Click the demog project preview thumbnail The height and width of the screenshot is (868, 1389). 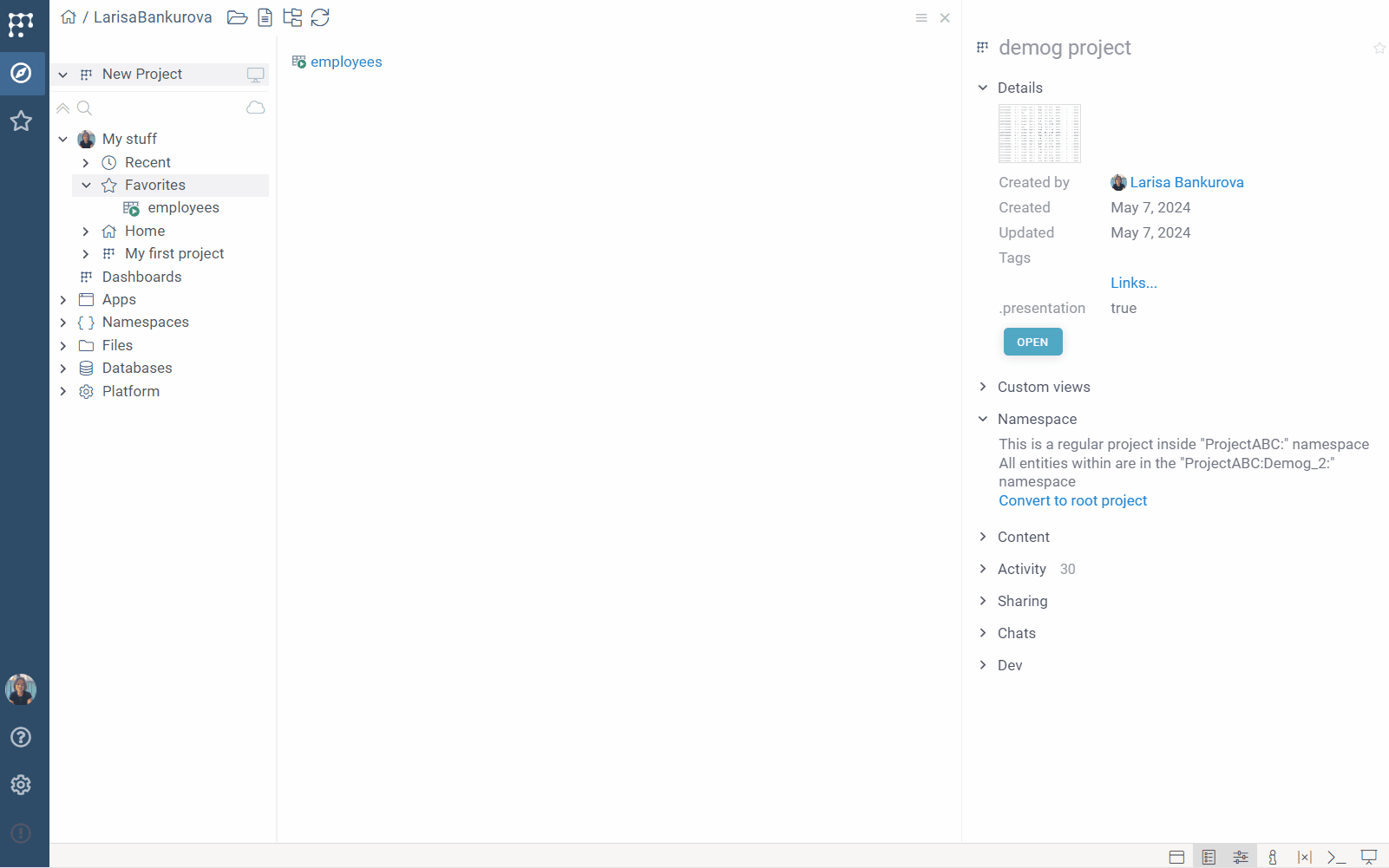pos(1039,134)
